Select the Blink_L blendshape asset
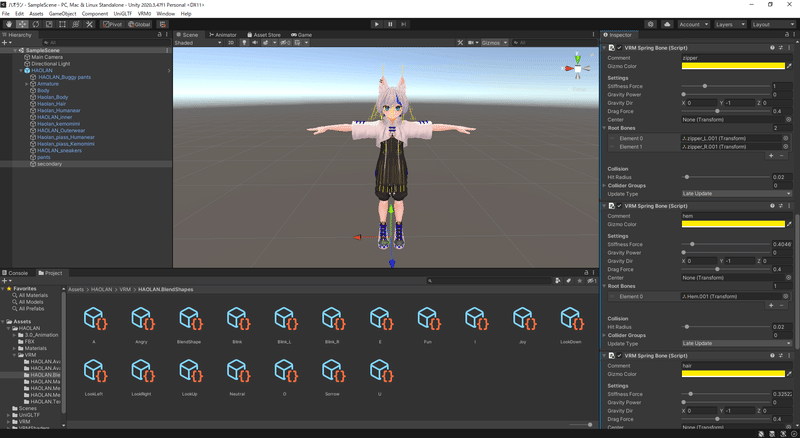This screenshot has height=438, width=800. pyautogui.click(x=285, y=324)
